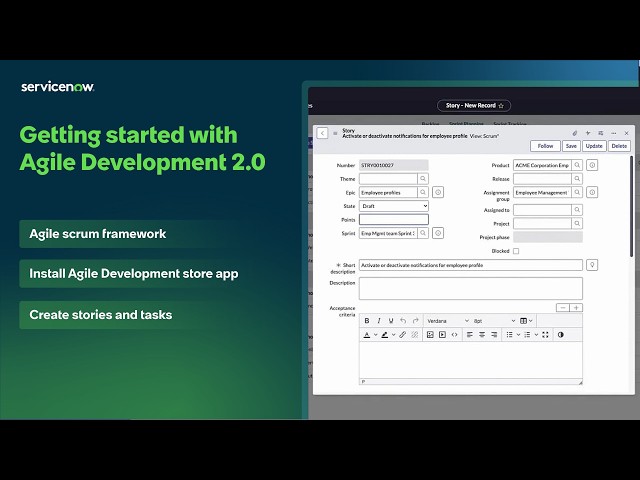This screenshot has width=640, height=480.
Task: Insert a video in the editor
Action: point(442,335)
